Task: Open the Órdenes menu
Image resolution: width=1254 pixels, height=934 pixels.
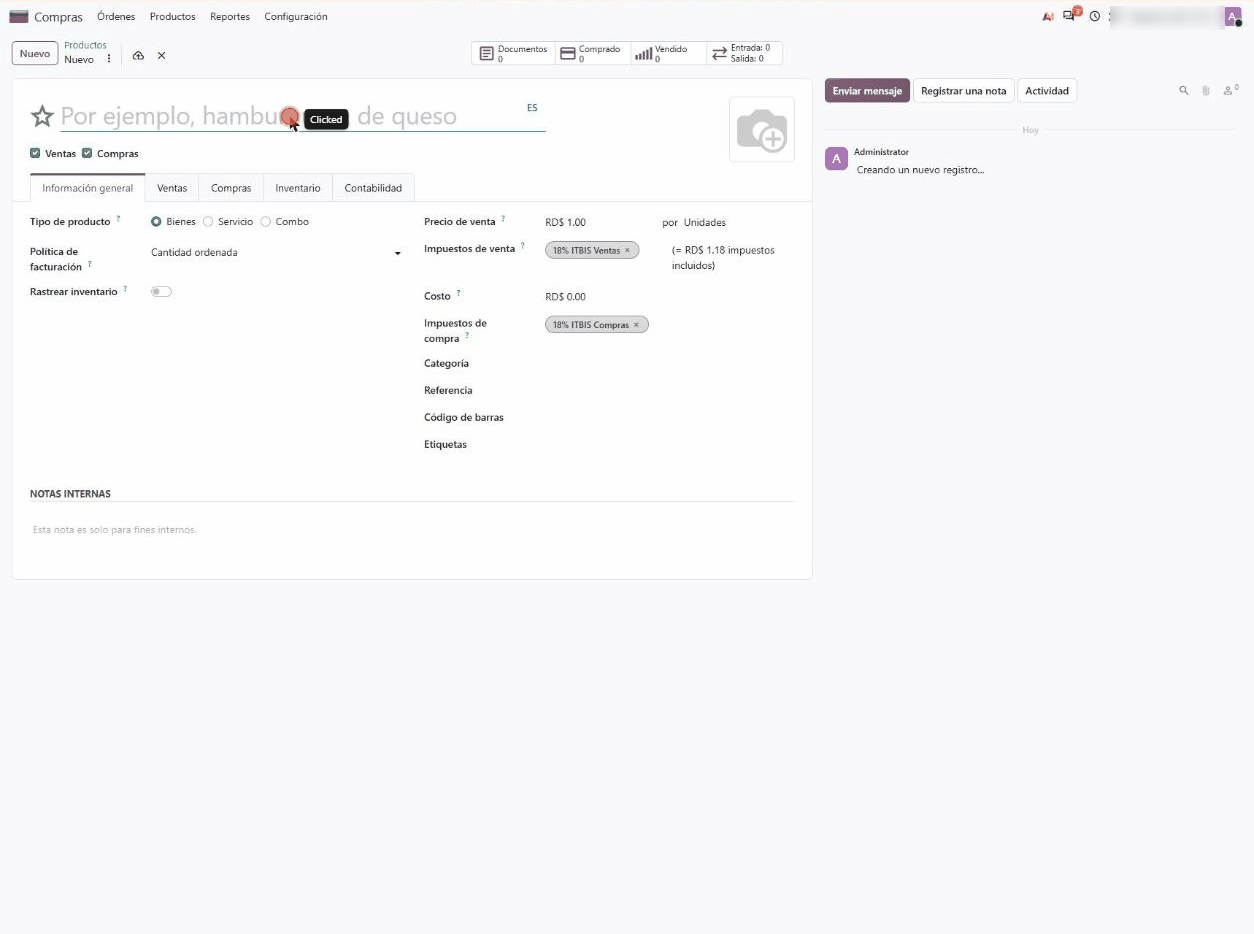Action: tap(116, 17)
